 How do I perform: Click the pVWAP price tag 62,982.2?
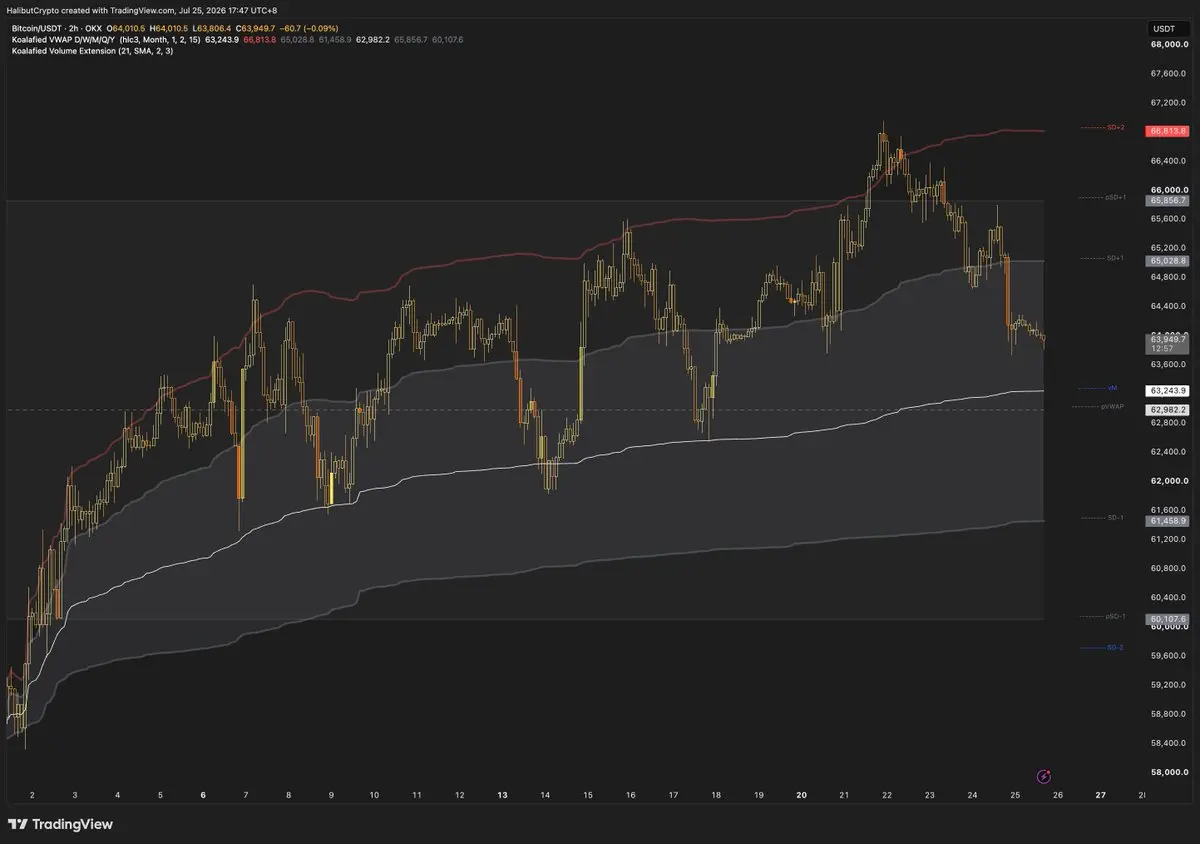pos(1169,409)
